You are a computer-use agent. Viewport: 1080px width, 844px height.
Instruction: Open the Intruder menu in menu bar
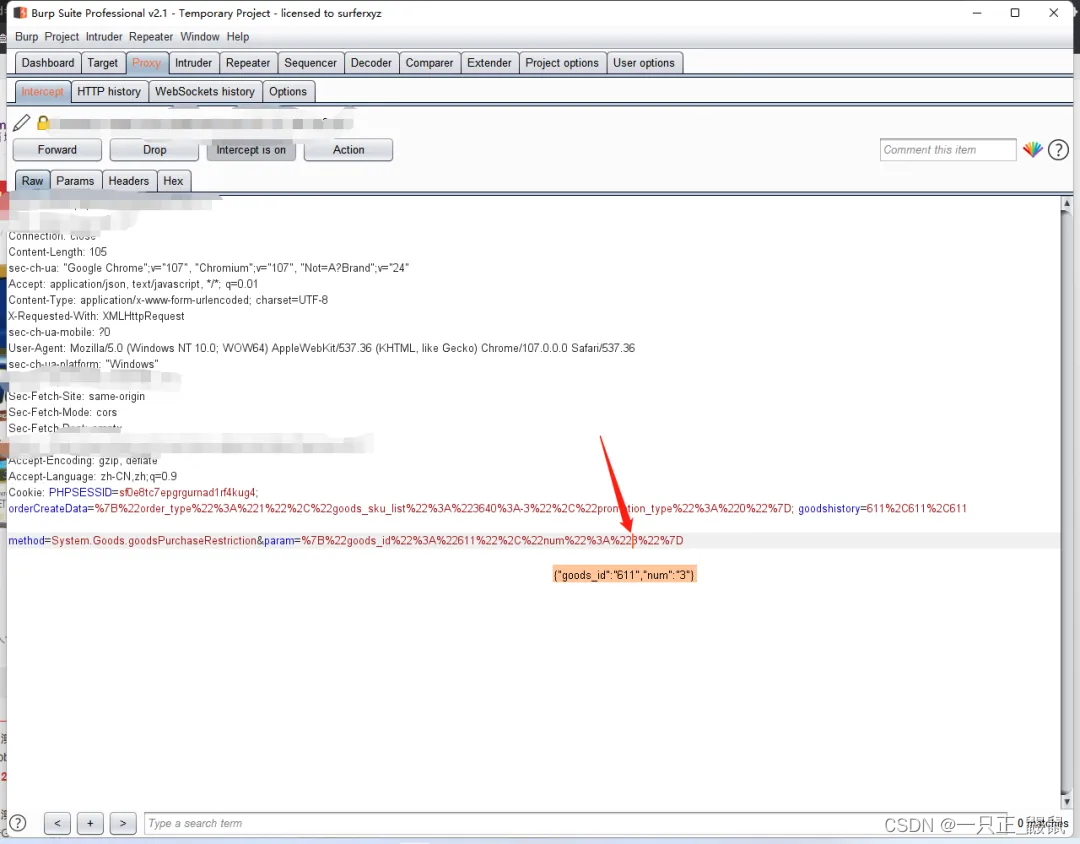pos(104,37)
